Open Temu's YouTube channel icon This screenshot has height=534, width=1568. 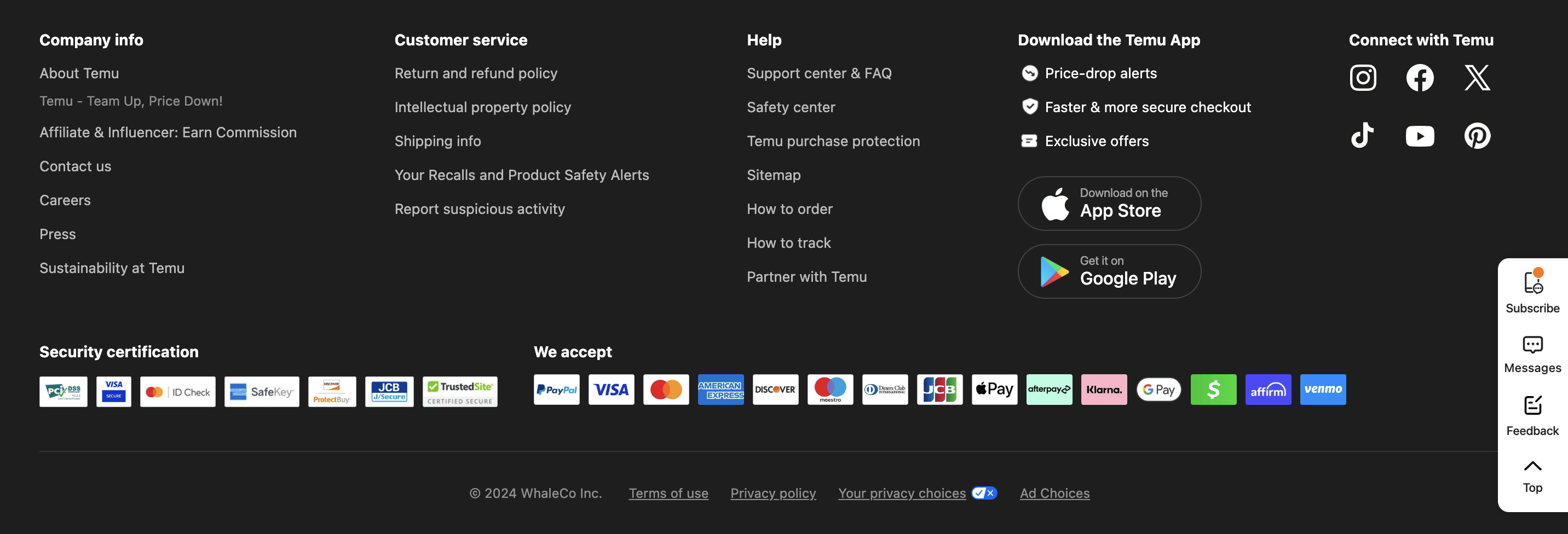(1420, 136)
